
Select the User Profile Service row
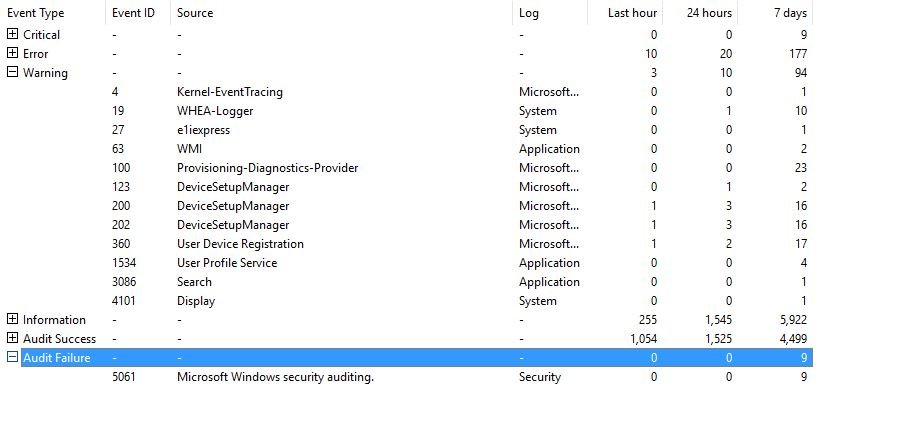point(406,262)
